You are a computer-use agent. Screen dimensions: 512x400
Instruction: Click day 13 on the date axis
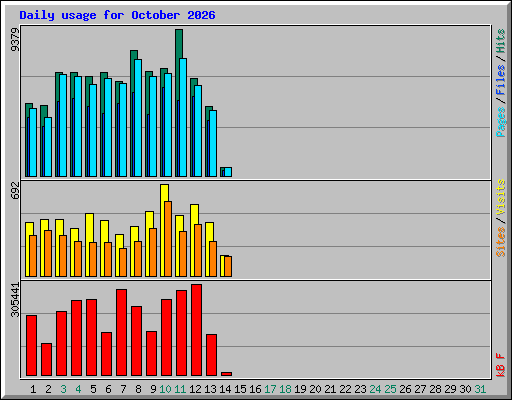[210, 389]
